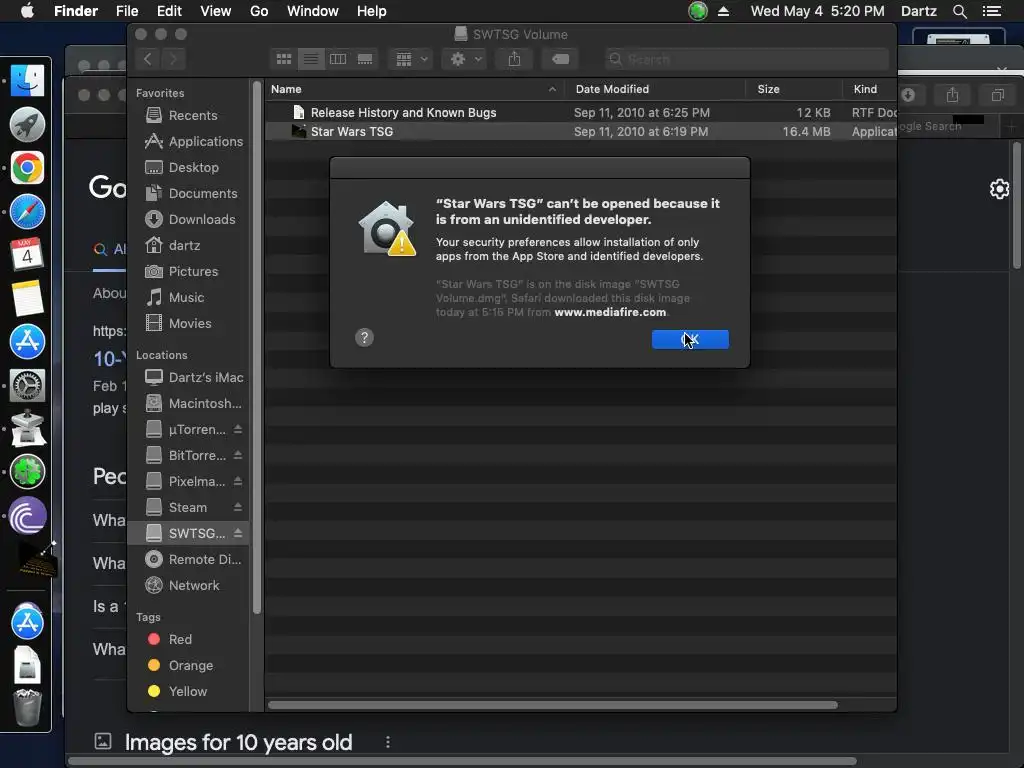The image size is (1024, 768).
Task: Eject the BitTorrent volume
Action: click(238, 455)
